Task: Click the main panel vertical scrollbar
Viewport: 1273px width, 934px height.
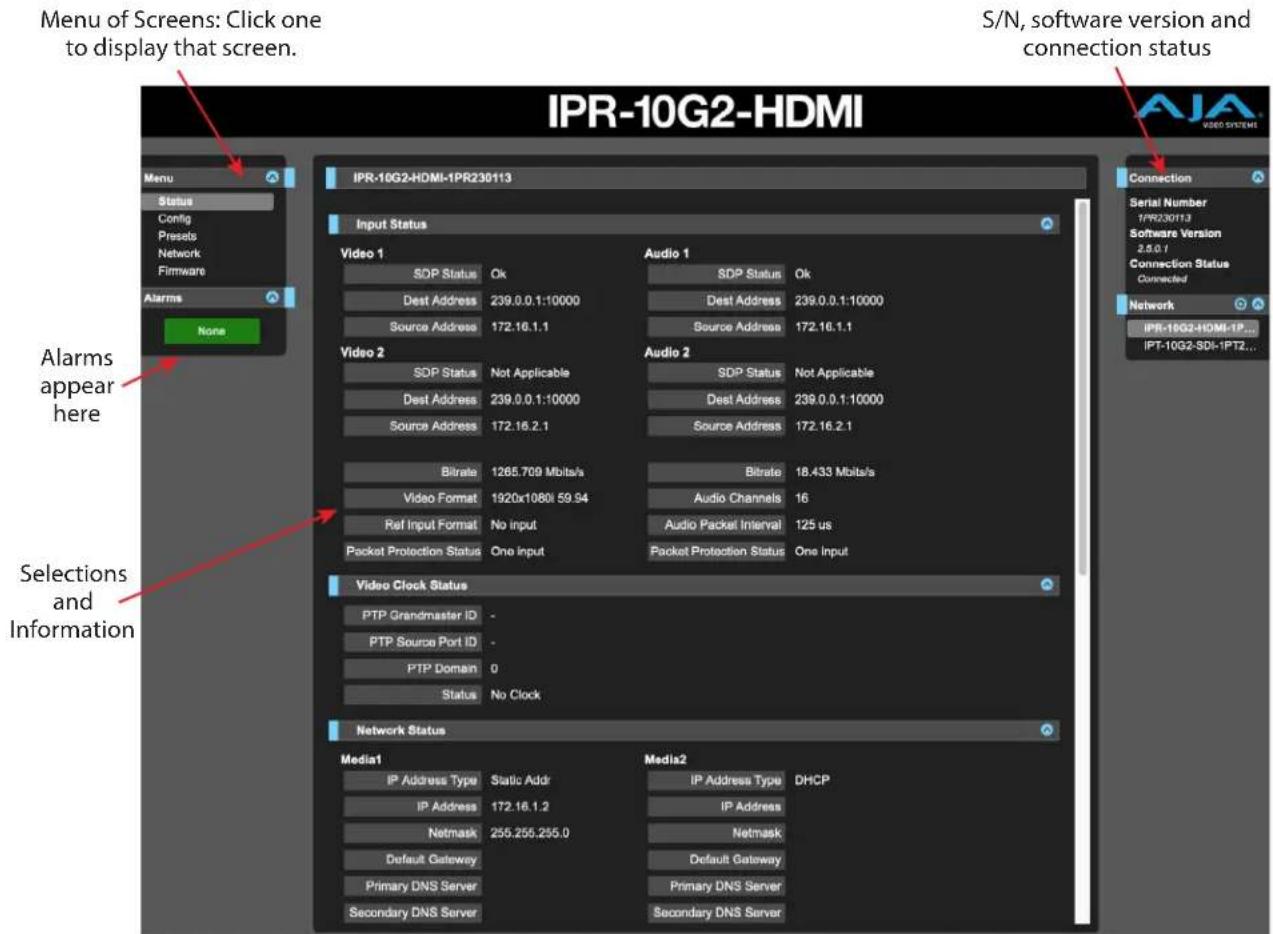Action: point(1080,390)
